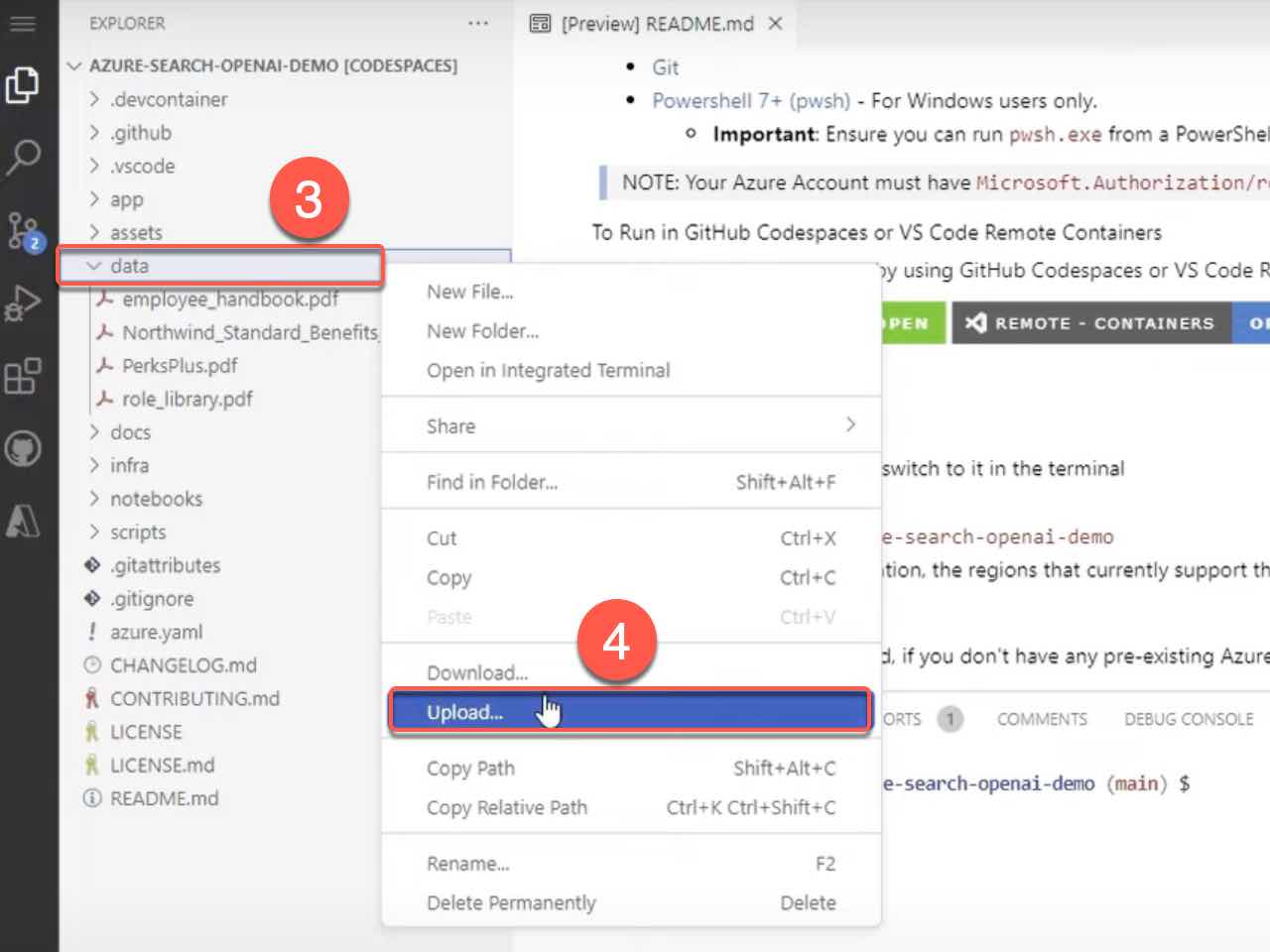
Task: Switch to the DEBUG CONSOLE panel tab
Action: pos(1189,719)
